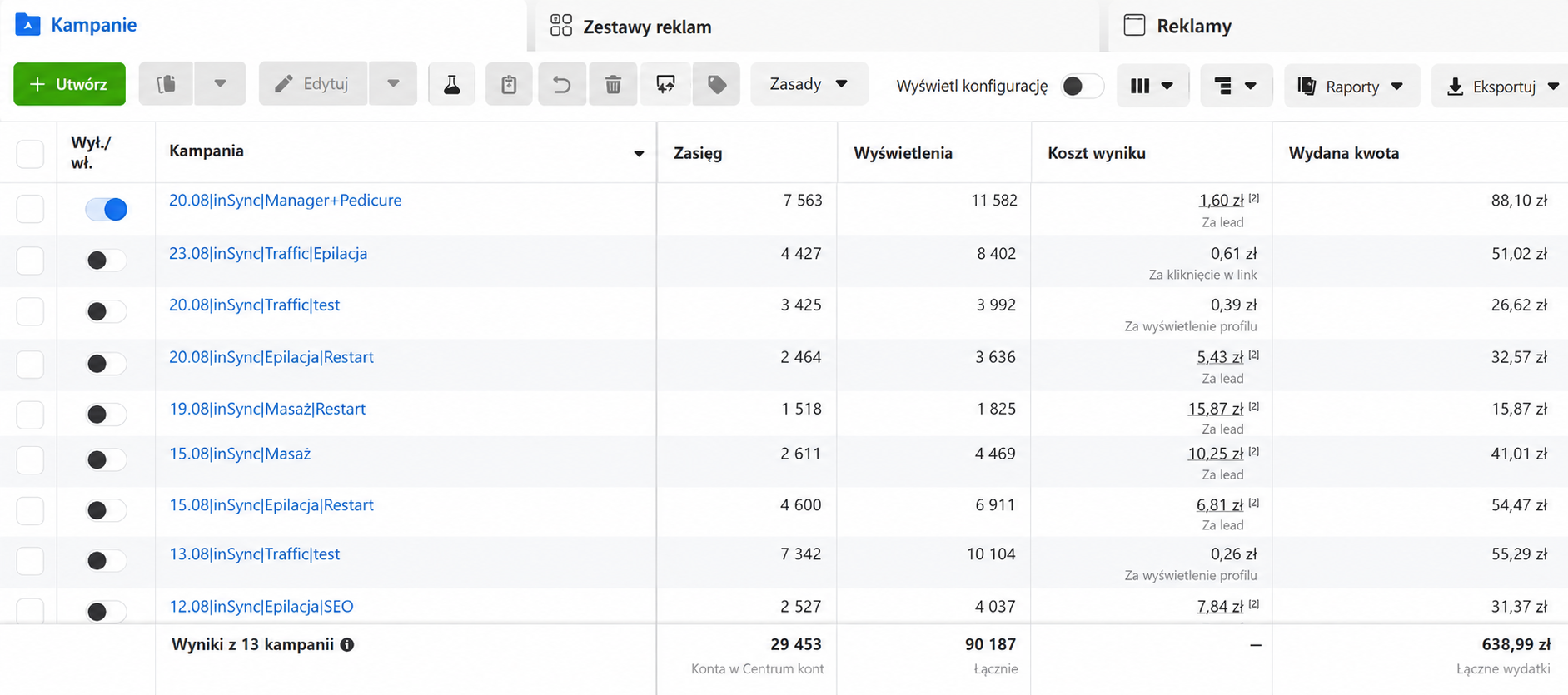Click the clipboard icon in toolbar
This screenshot has height=695, width=1568.
[x=509, y=84]
